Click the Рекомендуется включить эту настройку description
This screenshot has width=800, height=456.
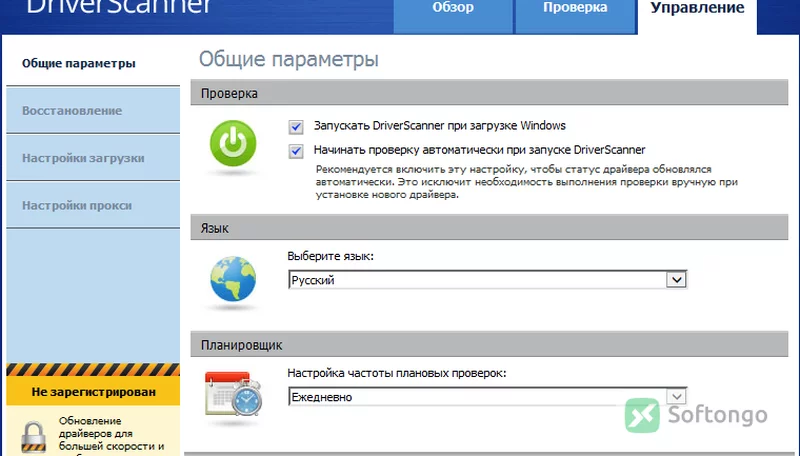pos(527,182)
